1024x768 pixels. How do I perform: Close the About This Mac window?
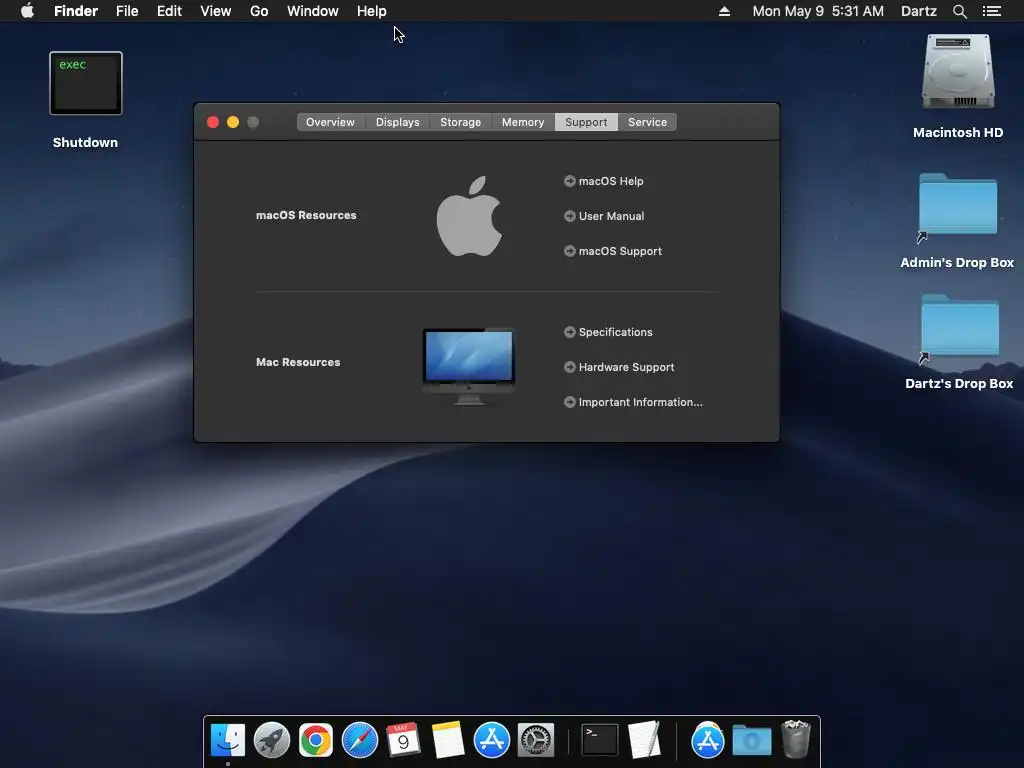(213, 122)
